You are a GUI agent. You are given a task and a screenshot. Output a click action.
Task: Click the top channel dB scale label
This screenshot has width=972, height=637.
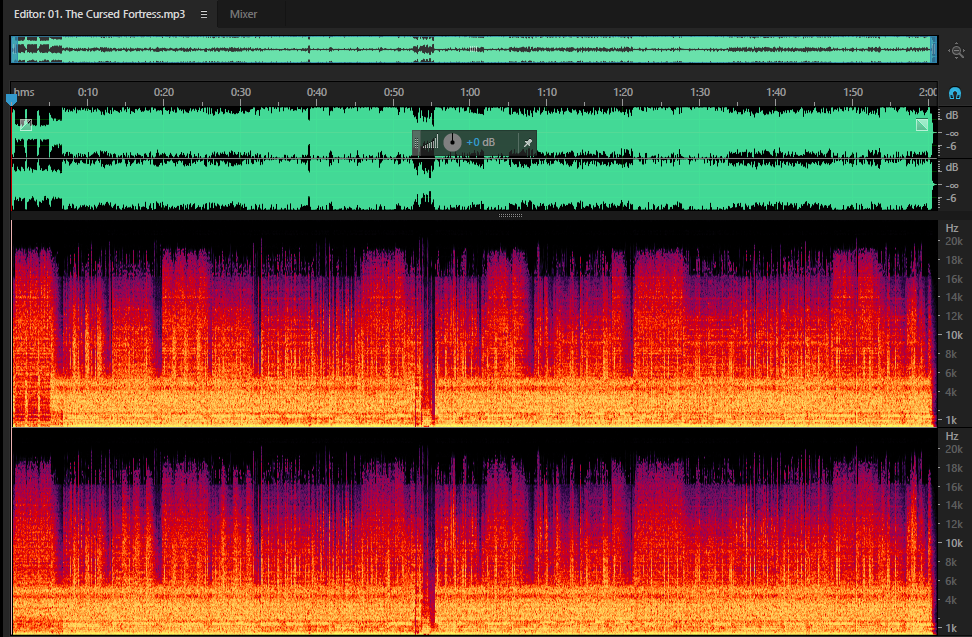pyautogui.click(x=952, y=115)
